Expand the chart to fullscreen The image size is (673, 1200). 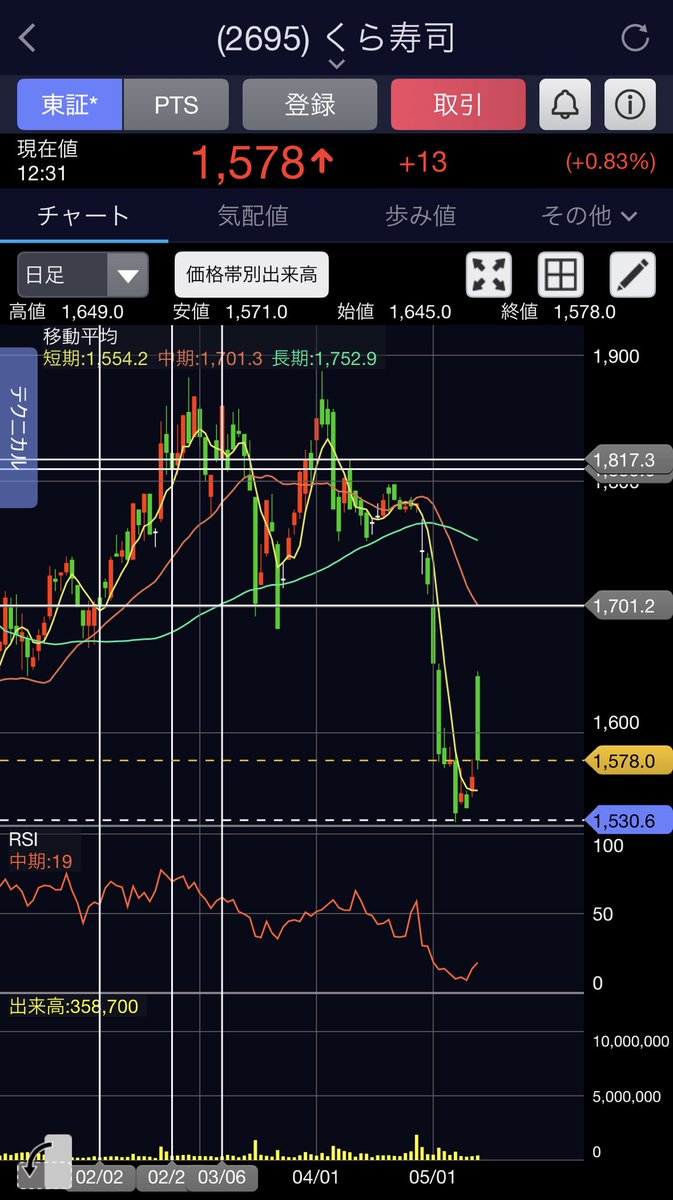[489, 275]
